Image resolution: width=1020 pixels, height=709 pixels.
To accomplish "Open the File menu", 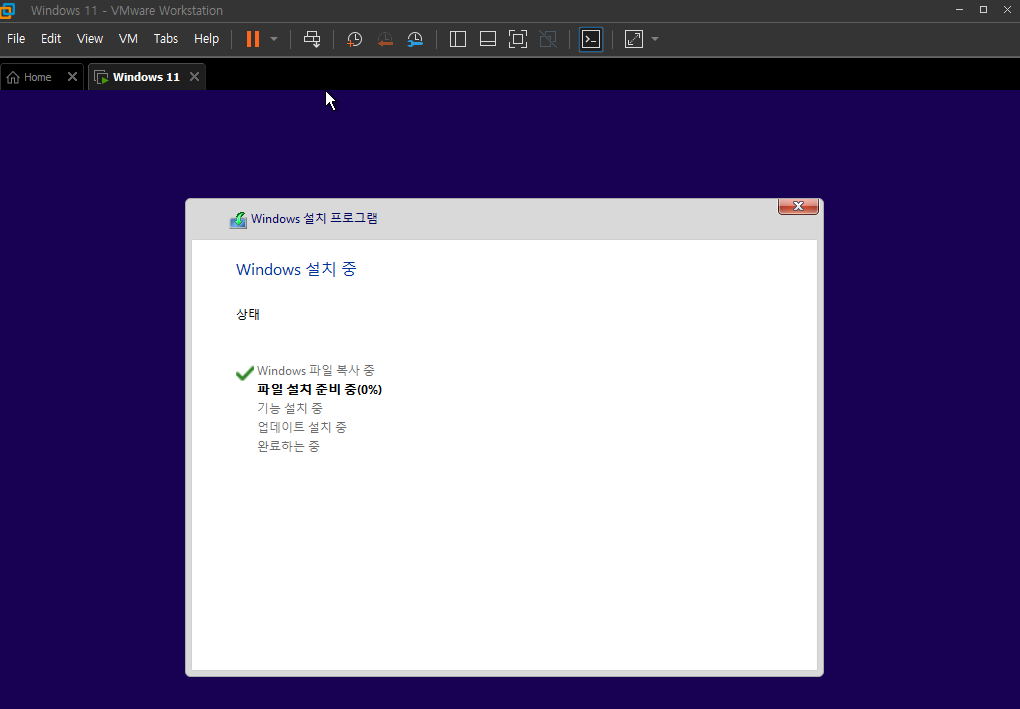I will 16,39.
